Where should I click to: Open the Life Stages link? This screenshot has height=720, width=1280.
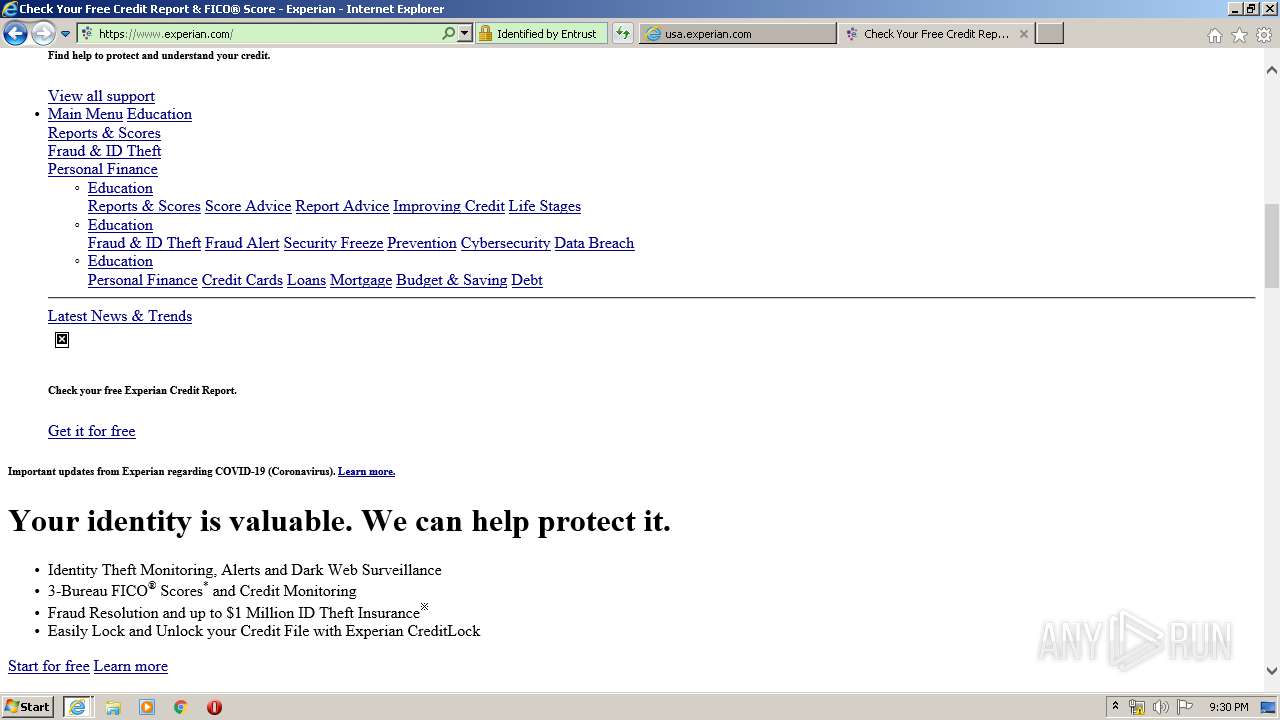click(x=544, y=206)
